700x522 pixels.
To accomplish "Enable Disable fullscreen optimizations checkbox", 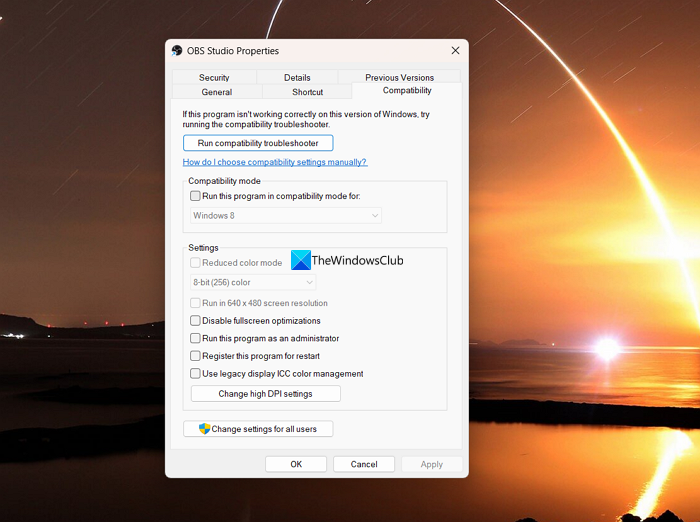I will [195, 321].
